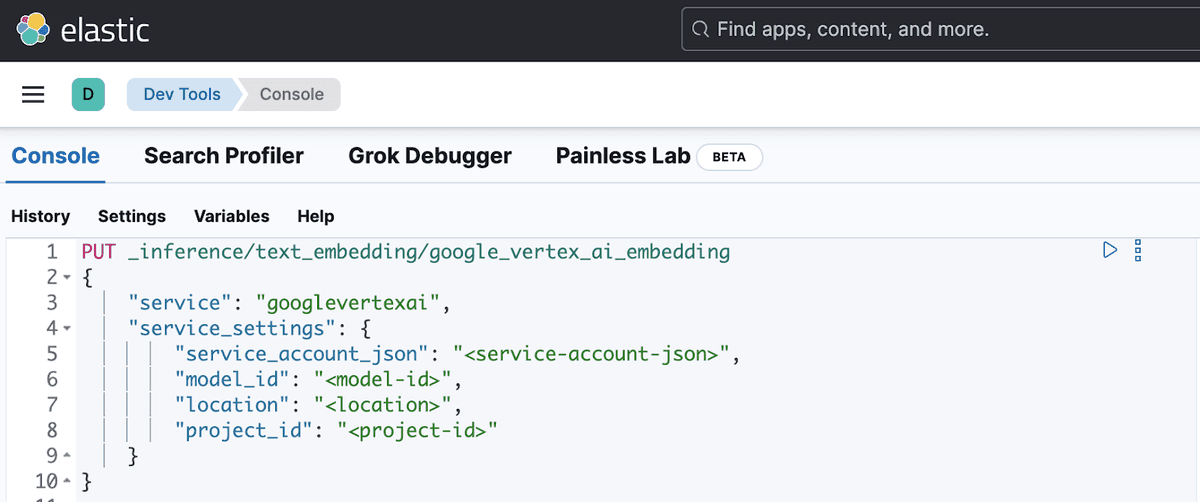This screenshot has height=502, width=1200.
Task: Click the Dev Tools breadcrumb
Action: click(181, 95)
